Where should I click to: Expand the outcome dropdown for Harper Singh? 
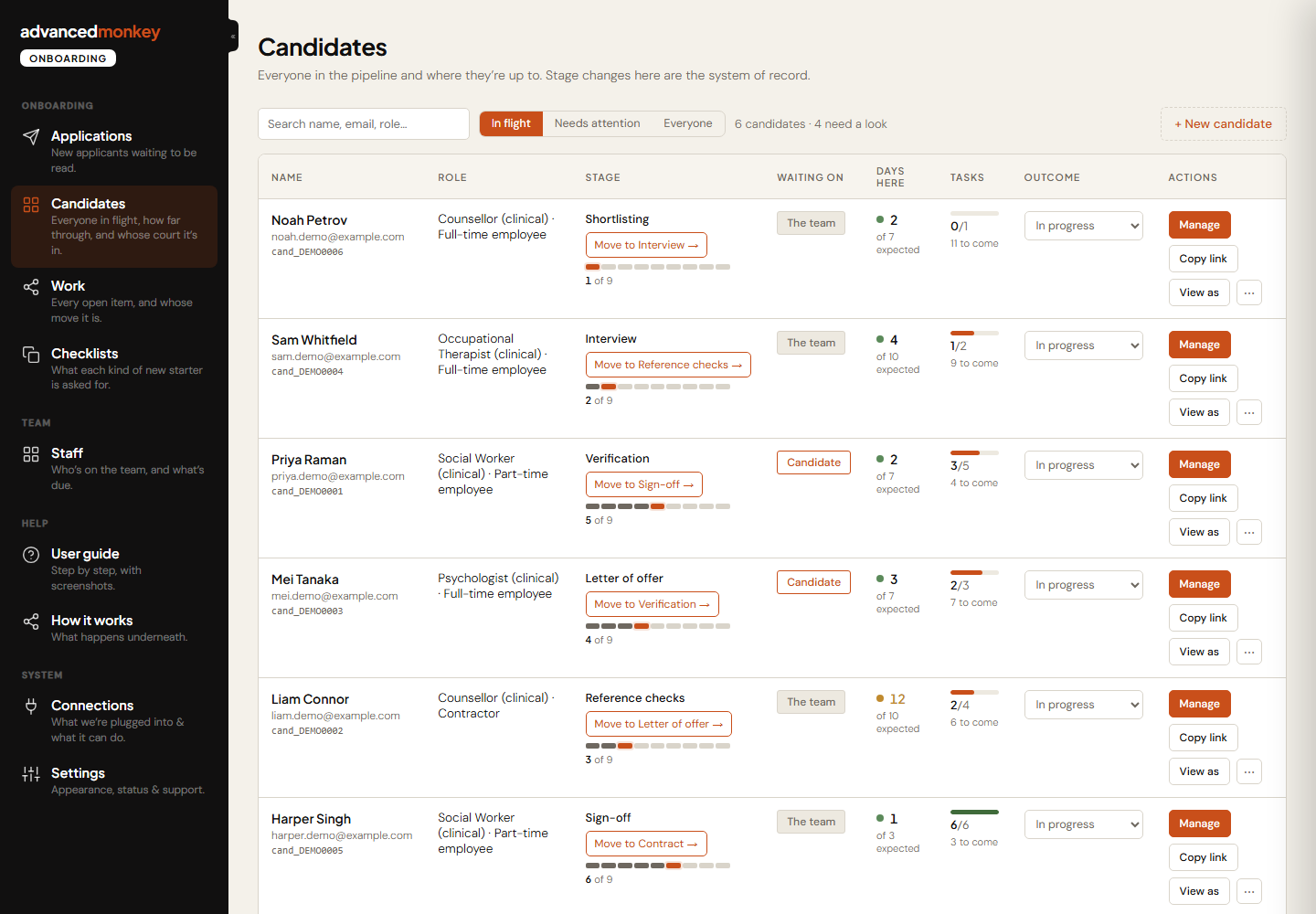click(1084, 824)
